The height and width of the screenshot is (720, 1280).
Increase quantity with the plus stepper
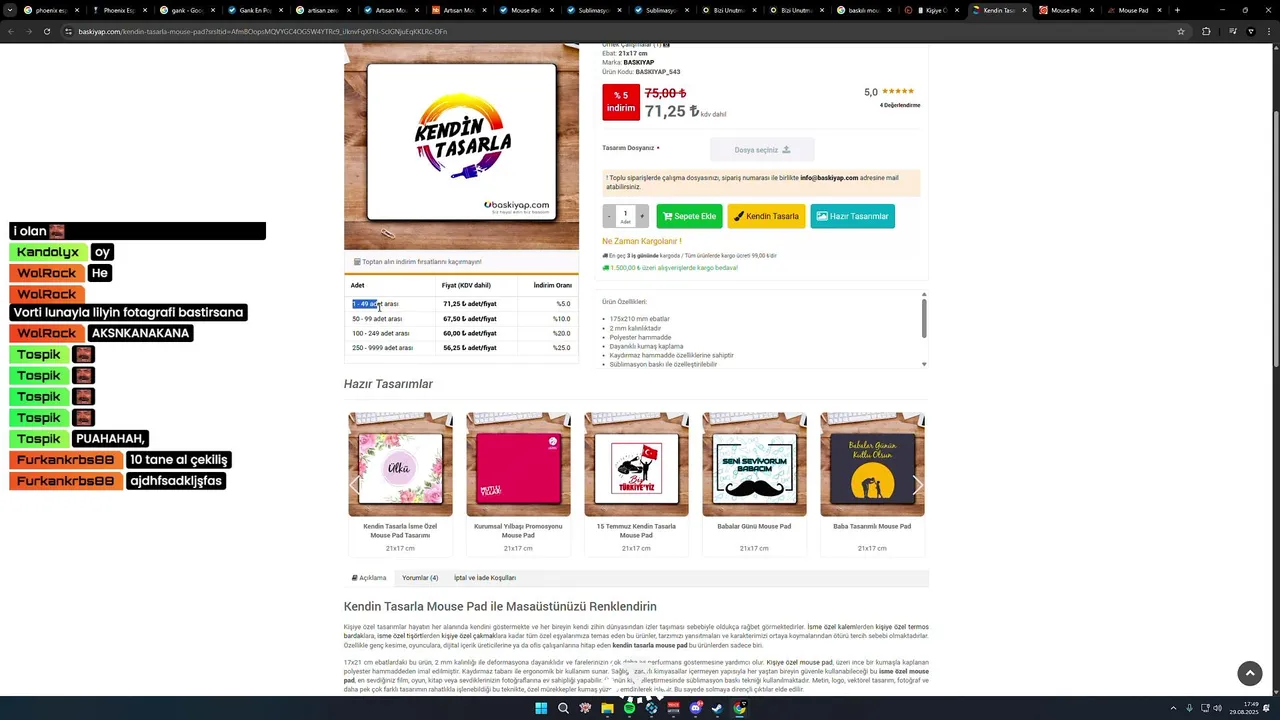pos(642,216)
